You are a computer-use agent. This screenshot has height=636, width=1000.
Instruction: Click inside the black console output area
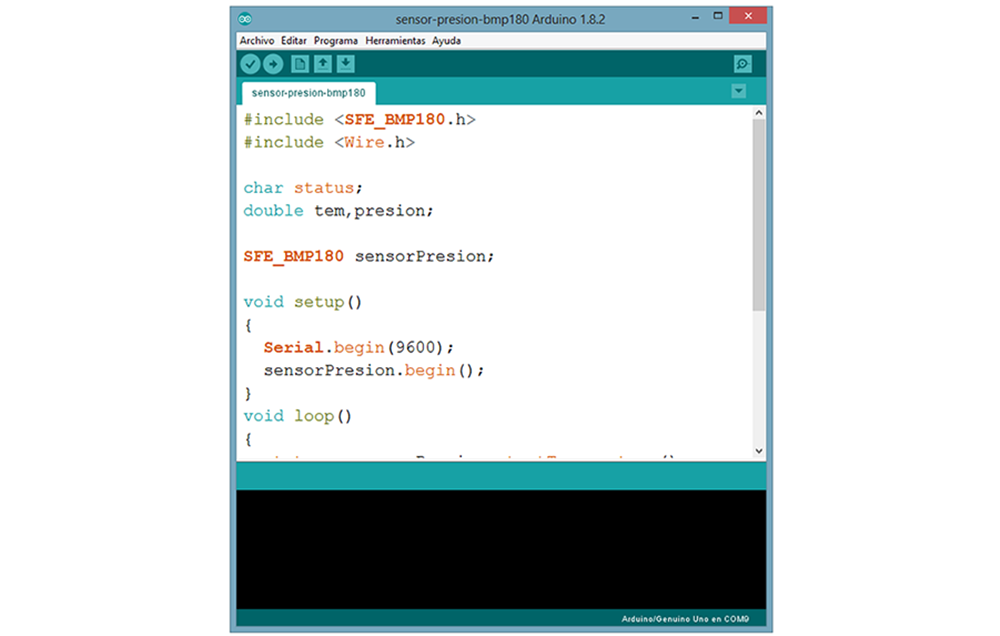(500, 548)
